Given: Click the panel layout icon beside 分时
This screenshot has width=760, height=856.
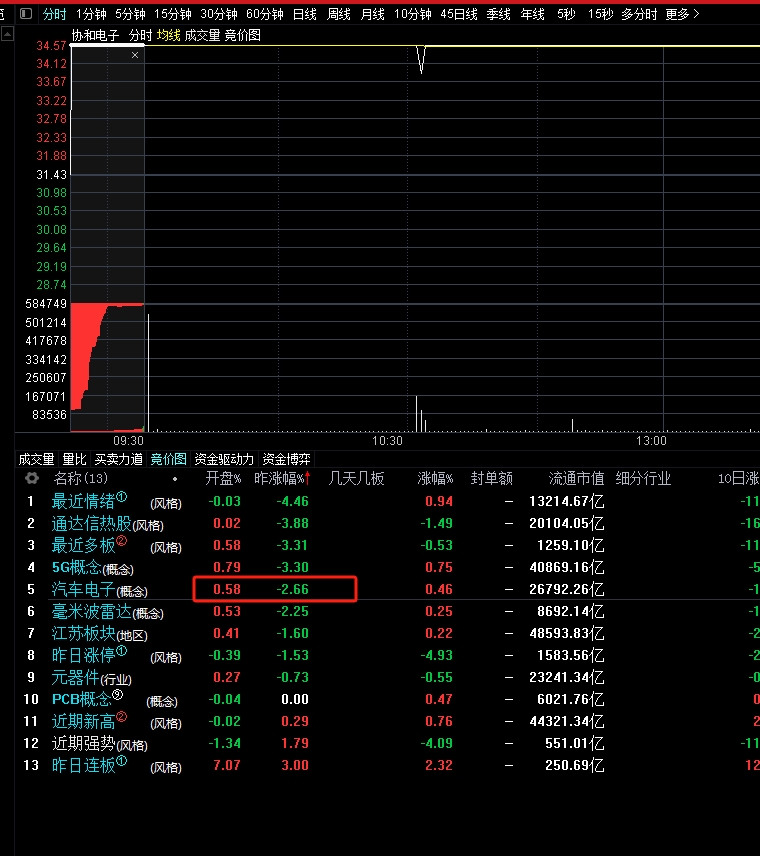Looking at the screenshot, I should pyautogui.click(x=26, y=14).
